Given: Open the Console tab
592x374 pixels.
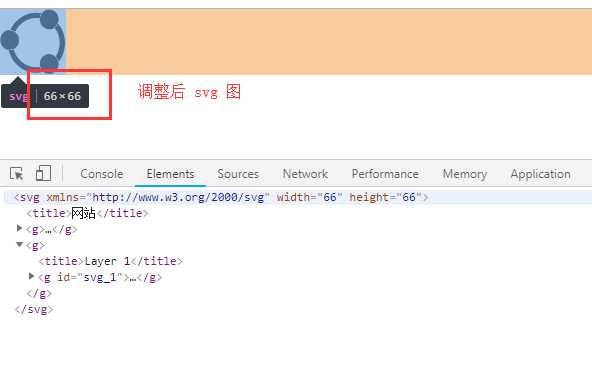Looking at the screenshot, I should pos(102,174).
